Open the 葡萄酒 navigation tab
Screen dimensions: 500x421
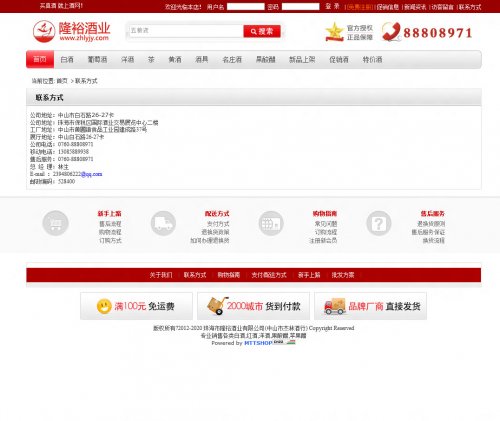pyautogui.click(x=97, y=60)
